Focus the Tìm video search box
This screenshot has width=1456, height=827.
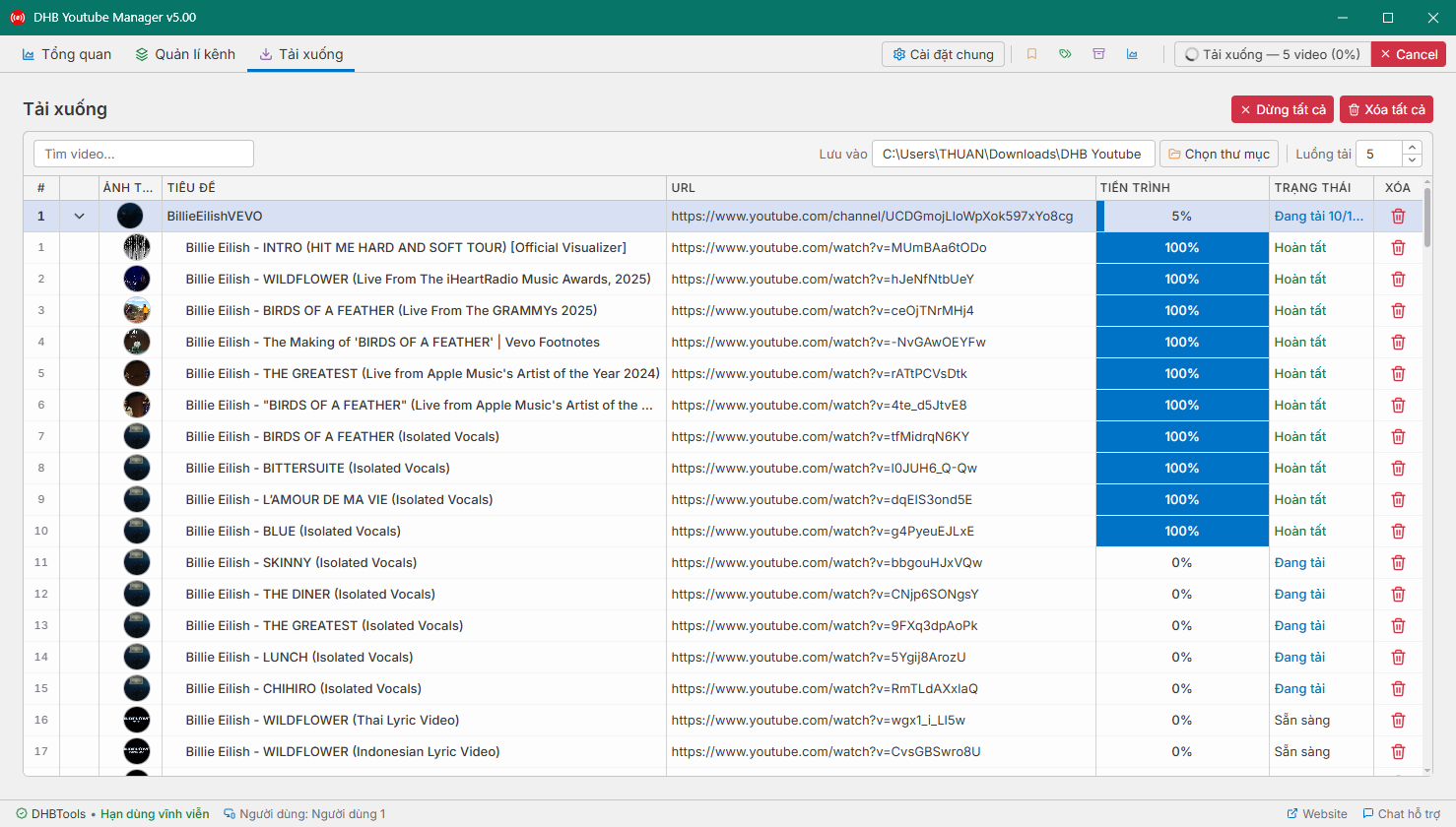(x=144, y=154)
